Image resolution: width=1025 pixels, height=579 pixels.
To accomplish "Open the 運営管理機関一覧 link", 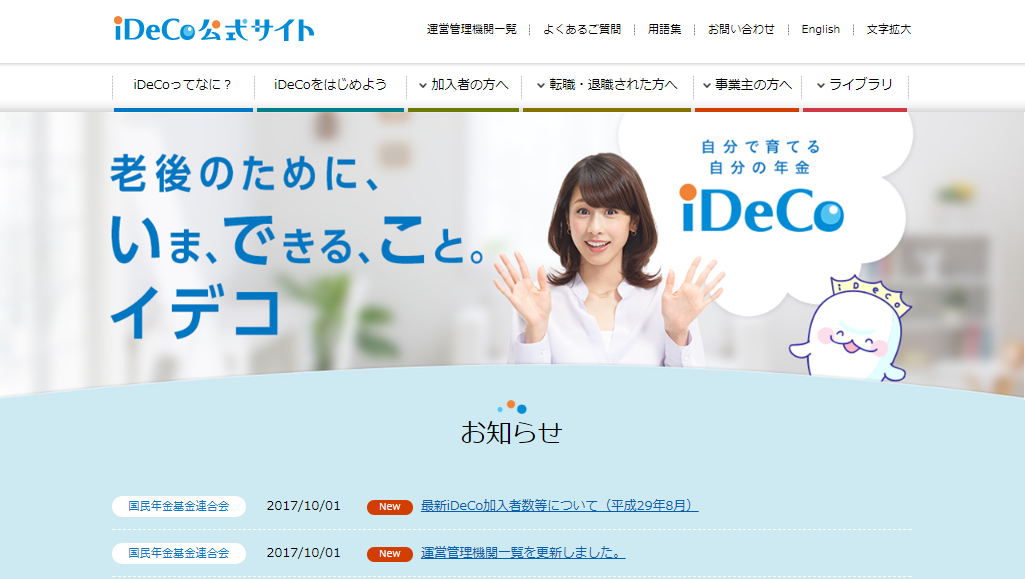I will tap(471, 29).
